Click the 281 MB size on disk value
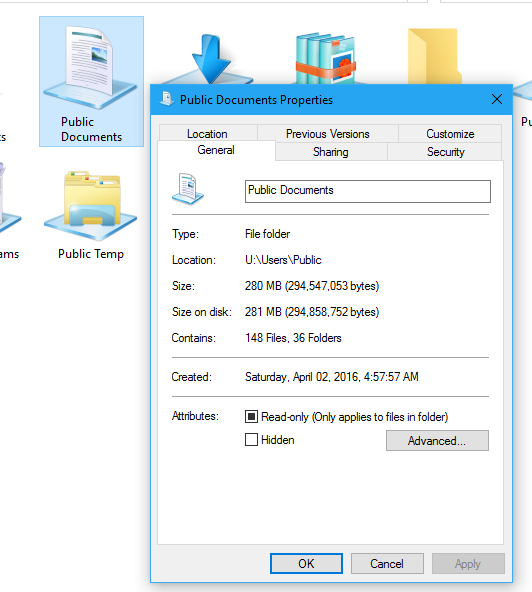Viewport: 532px width, 592px height. pos(312,312)
